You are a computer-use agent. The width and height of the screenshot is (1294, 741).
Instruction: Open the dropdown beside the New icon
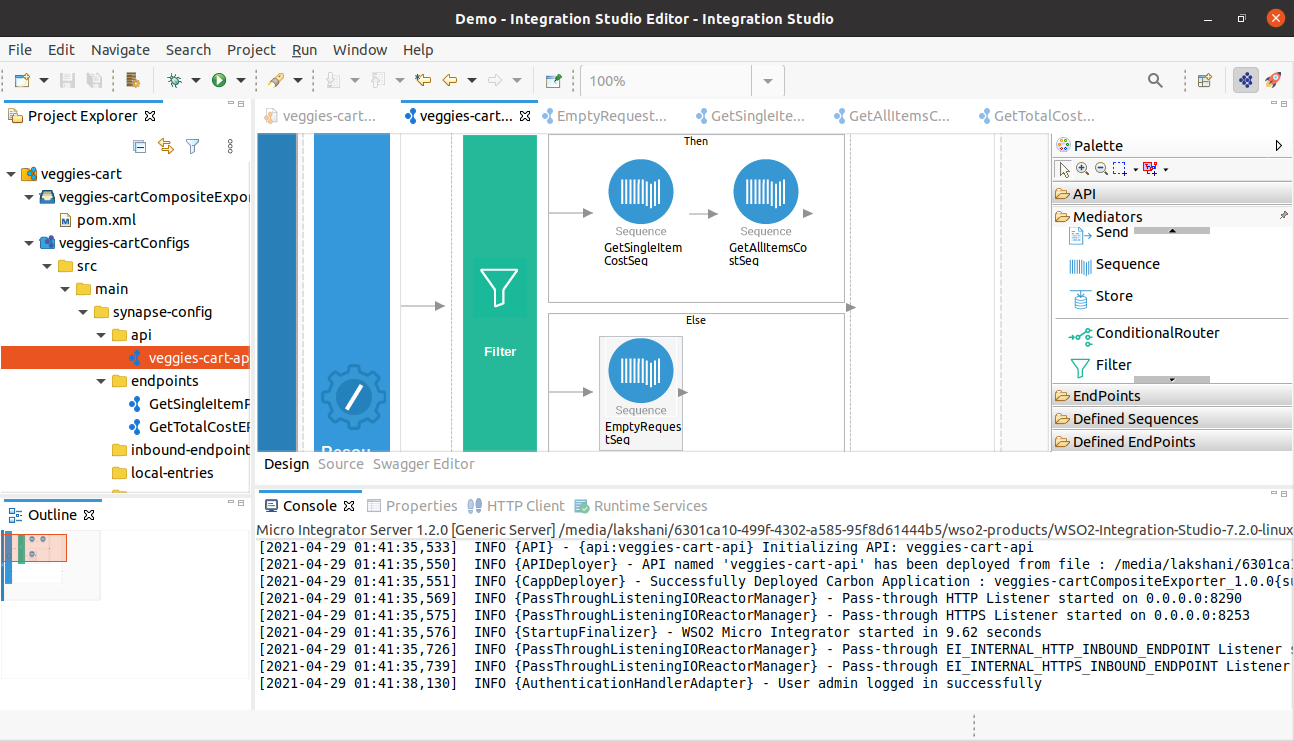[x=44, y=80]
